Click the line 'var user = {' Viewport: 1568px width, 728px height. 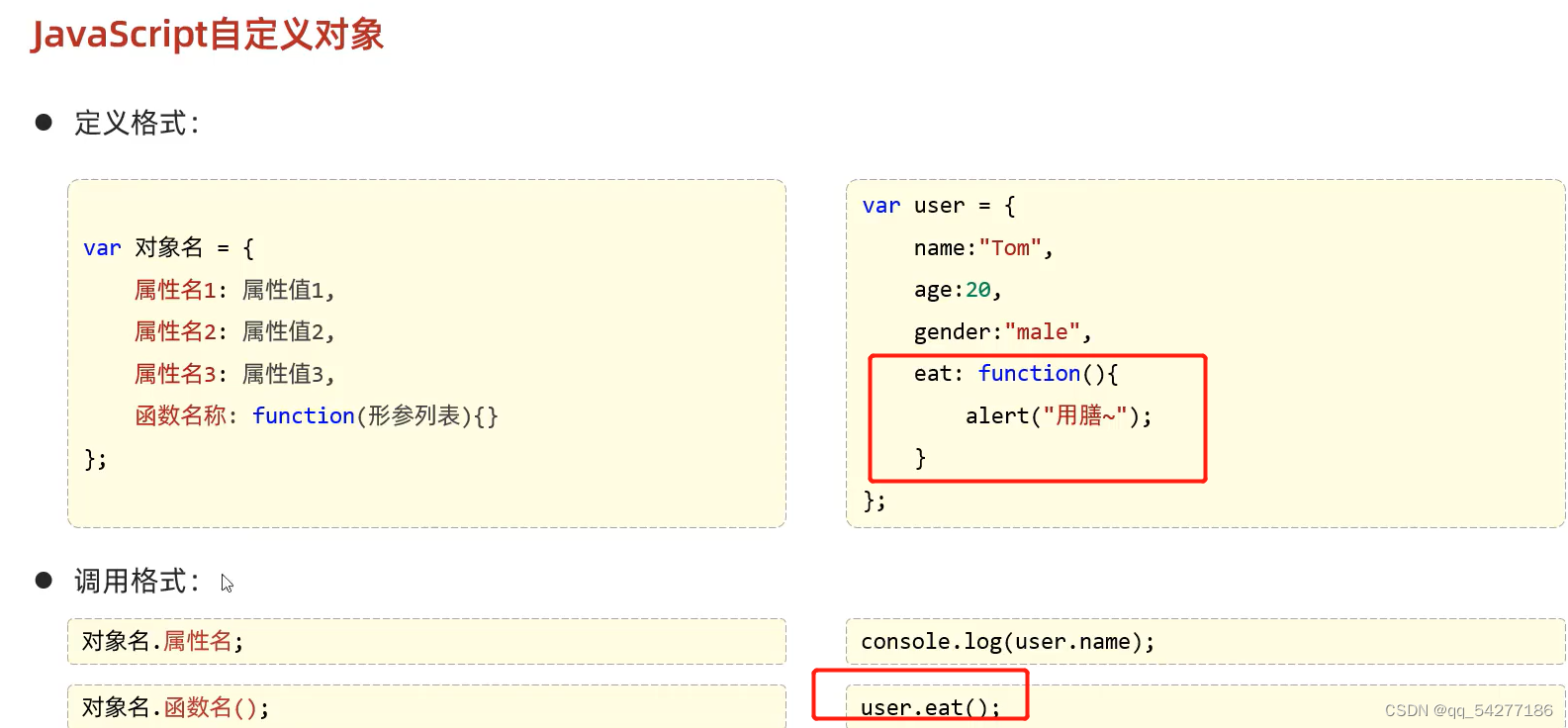939,206
